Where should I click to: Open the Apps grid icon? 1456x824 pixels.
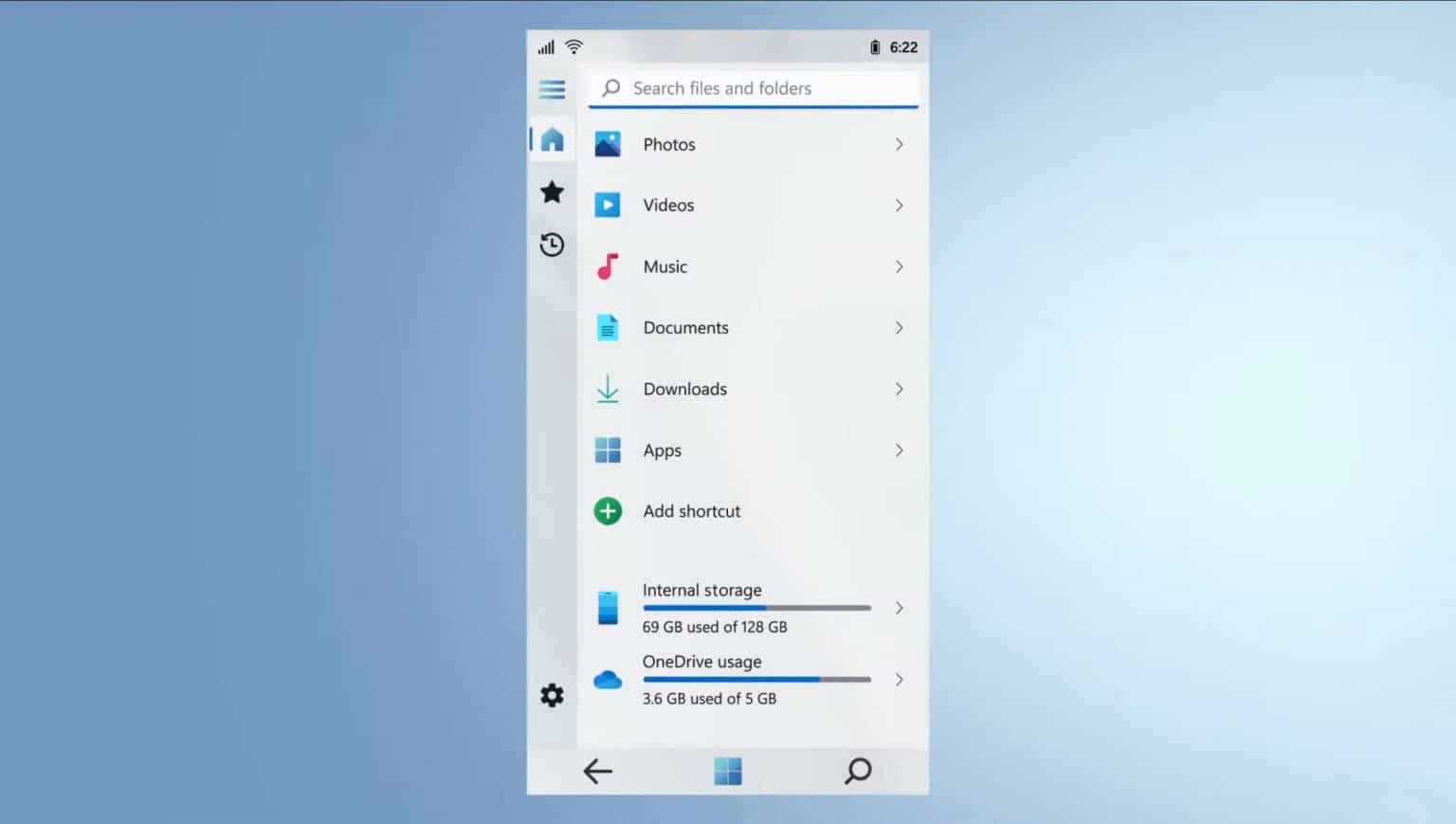click(x=607, y=450)
